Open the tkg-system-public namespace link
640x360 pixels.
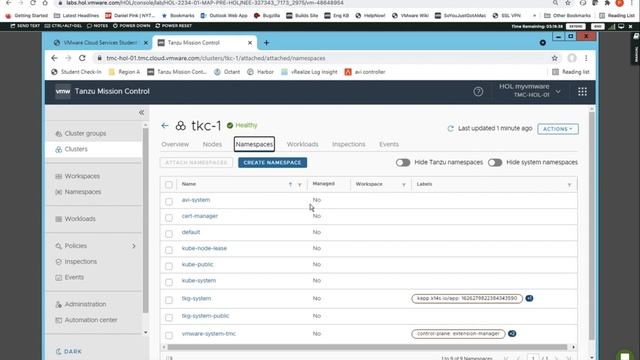pos(205,316)
